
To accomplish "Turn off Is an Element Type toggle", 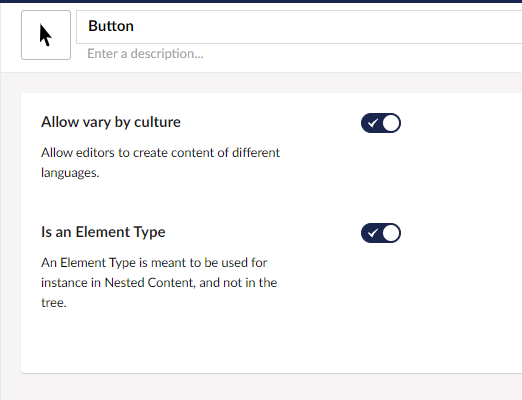I will click(381, 233).
